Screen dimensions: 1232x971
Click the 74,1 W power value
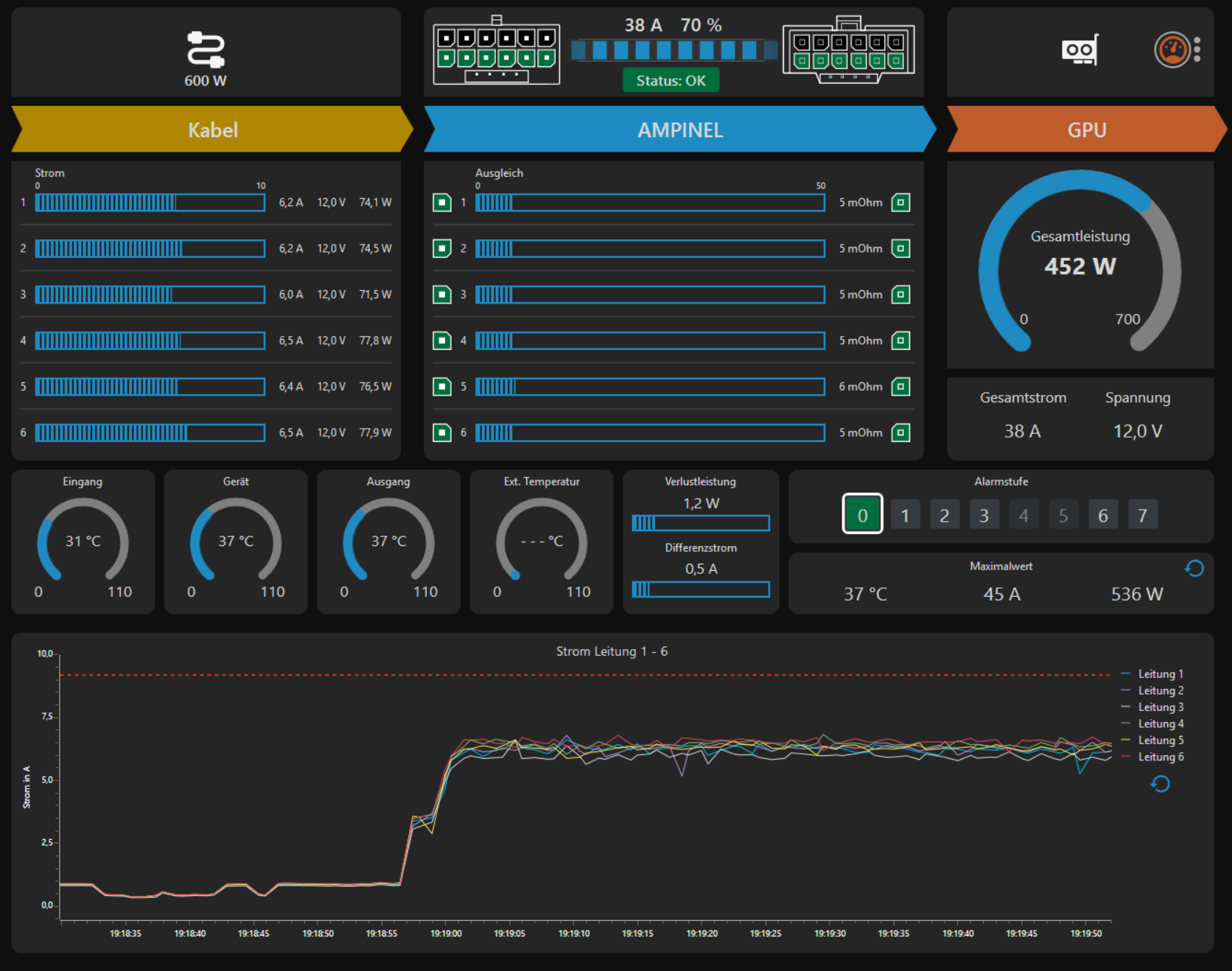click(376, 203)
